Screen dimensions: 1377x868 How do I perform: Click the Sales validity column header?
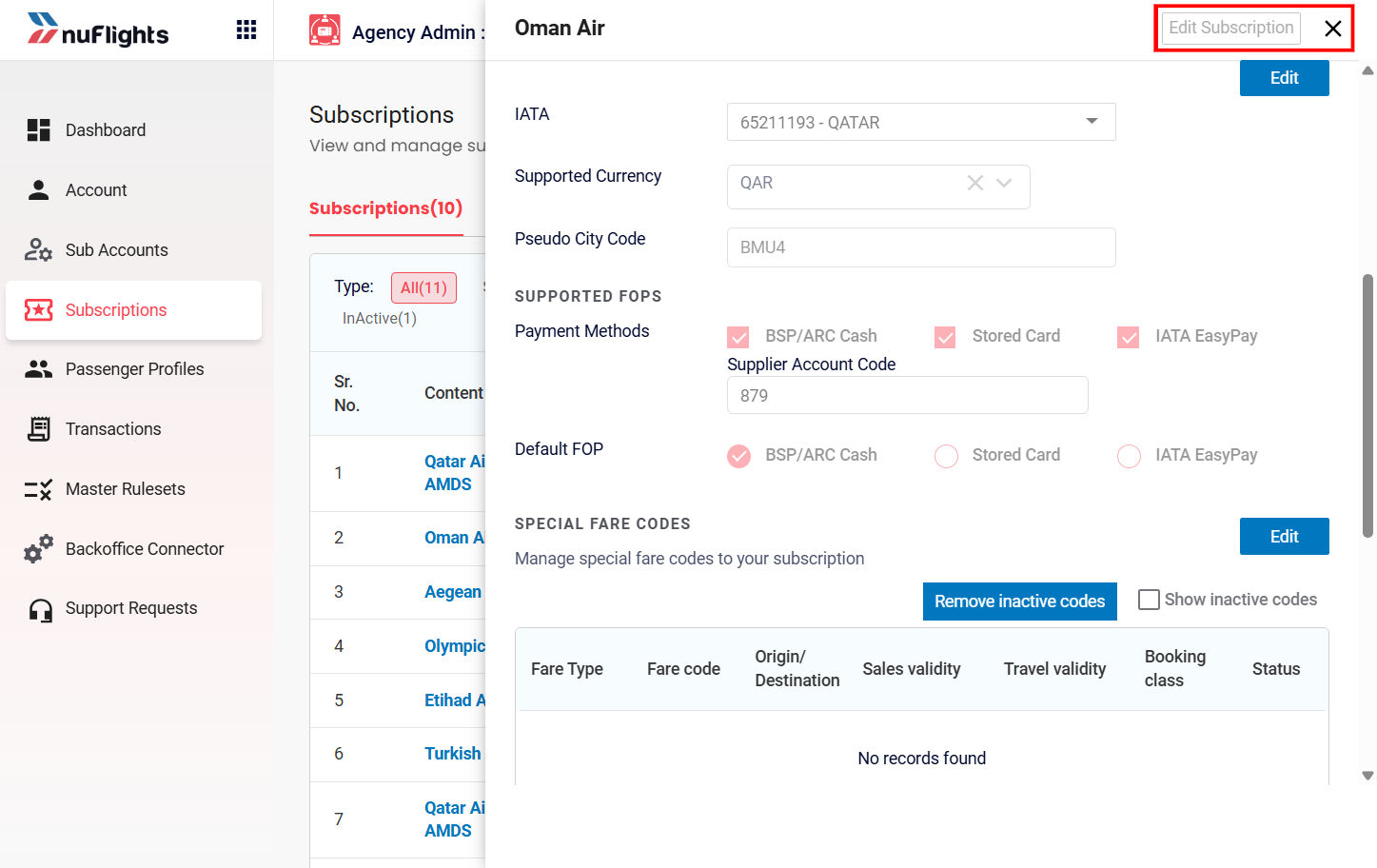pyautogui.click(x=912, y=669)
